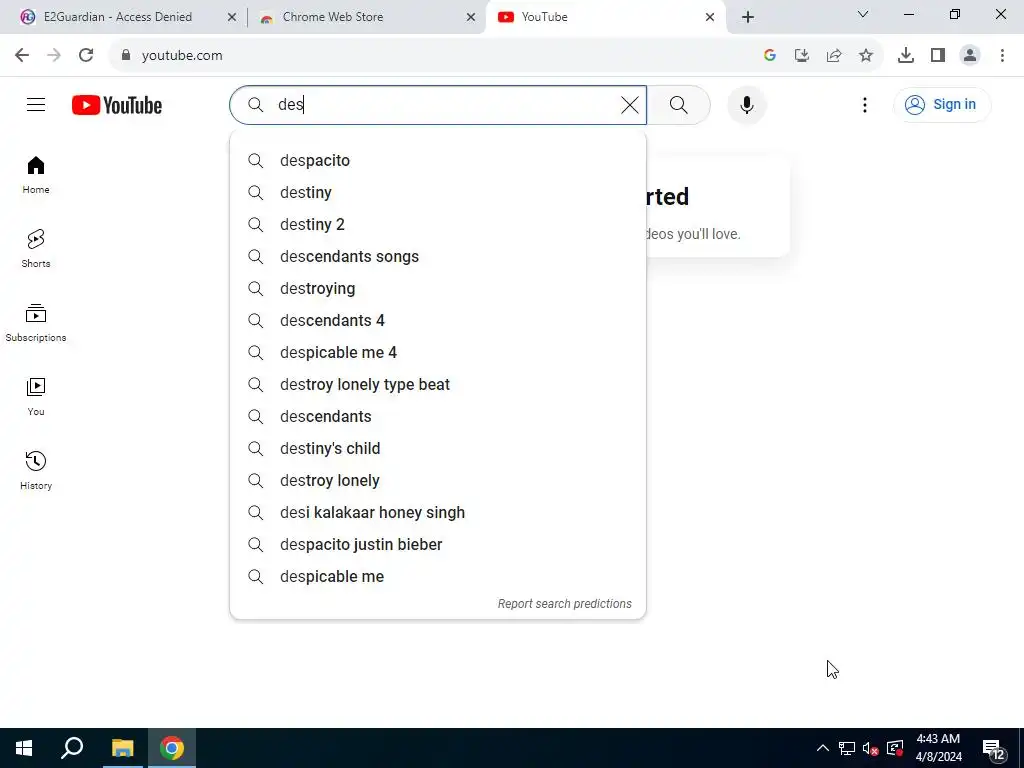The height and width of the screenshot is (768, 1024).
Task: Open the YouTube guide hamburger menu
Action: [x=36, y=104]
